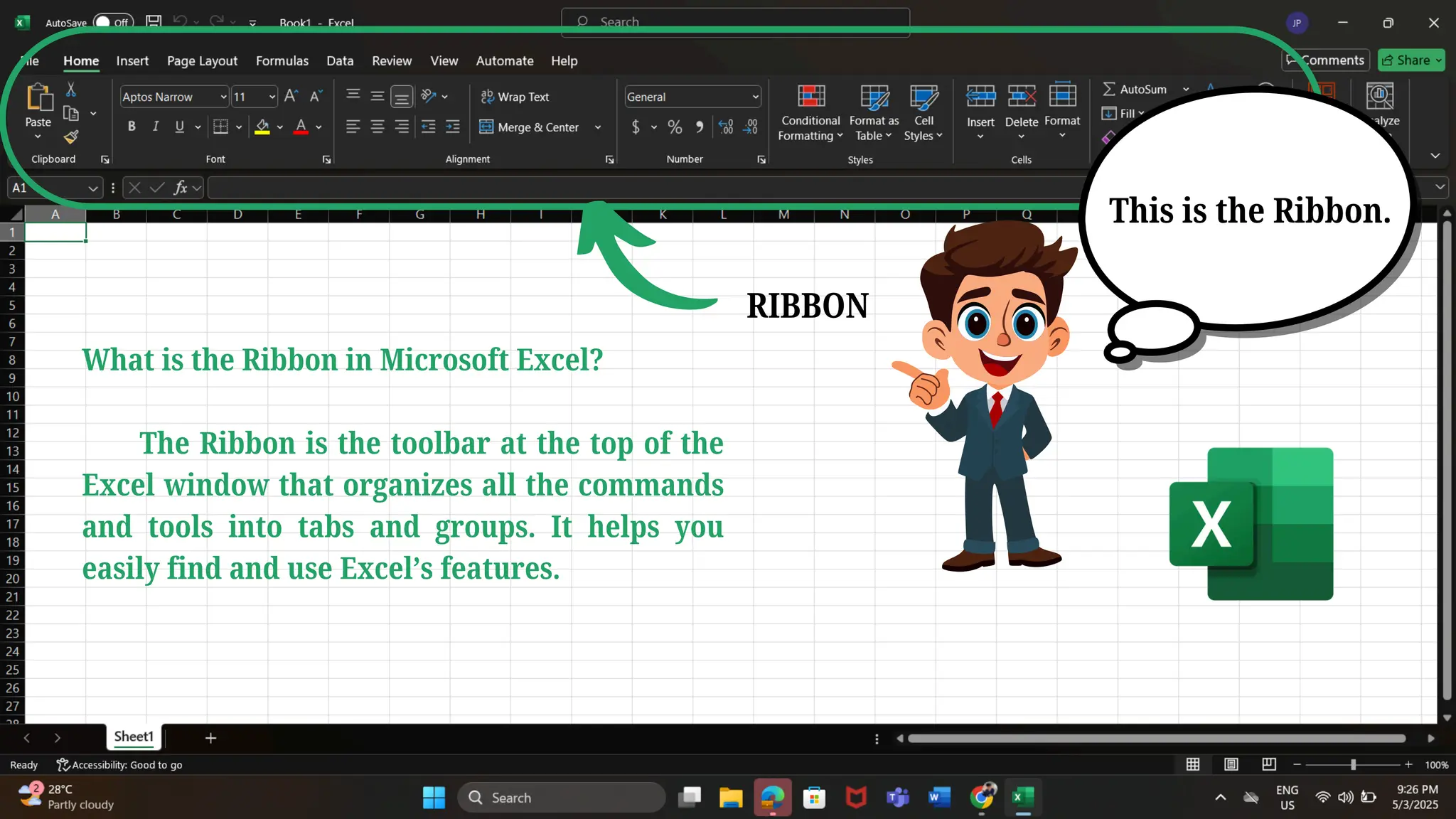
Task: Click Decrease Decimal icon
Action: click(751, 127)
